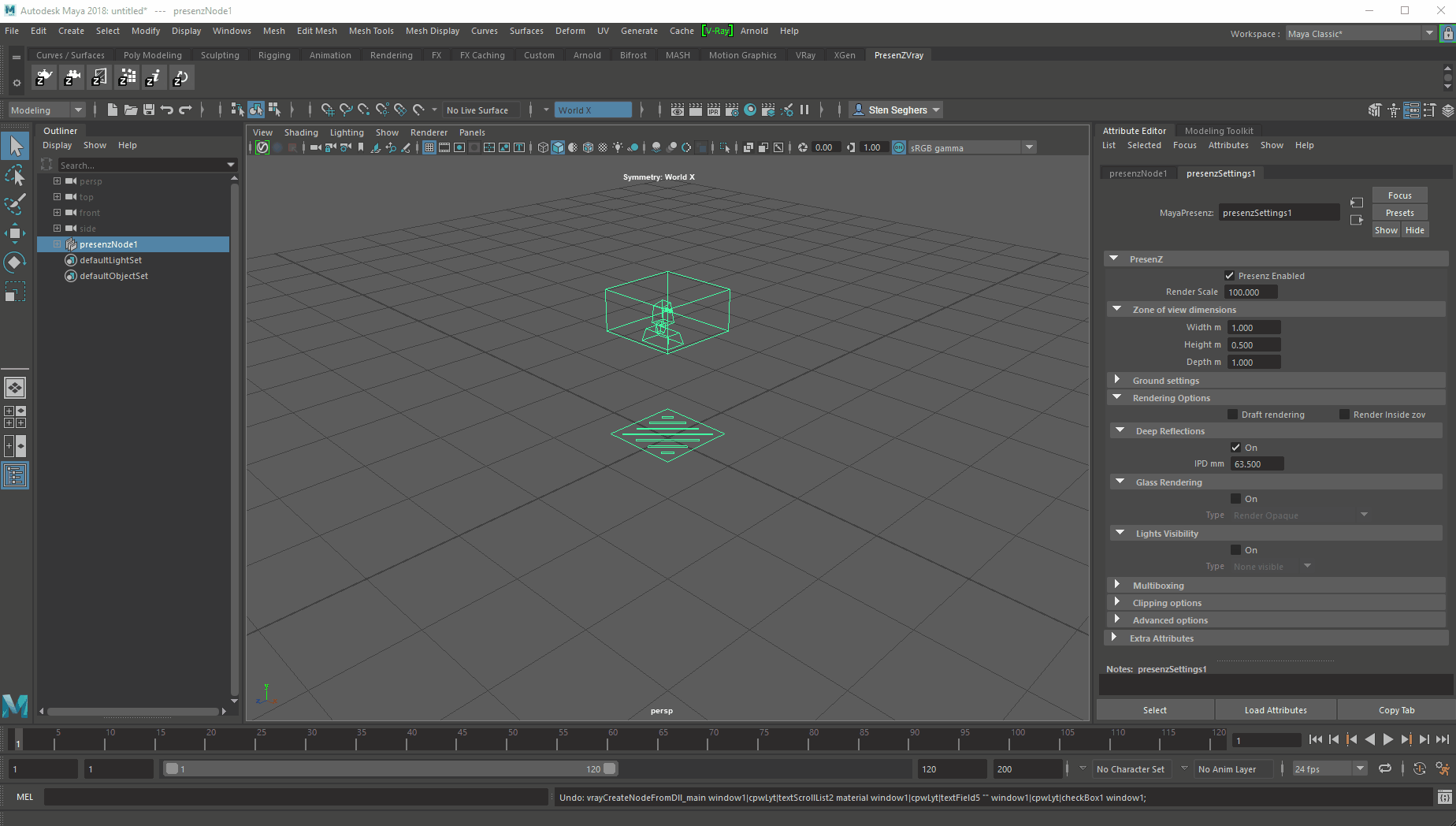The height and width of the screenshot is (826, 1456).
Task: Enable Draft rendering checkbox
Action: 1232,415
